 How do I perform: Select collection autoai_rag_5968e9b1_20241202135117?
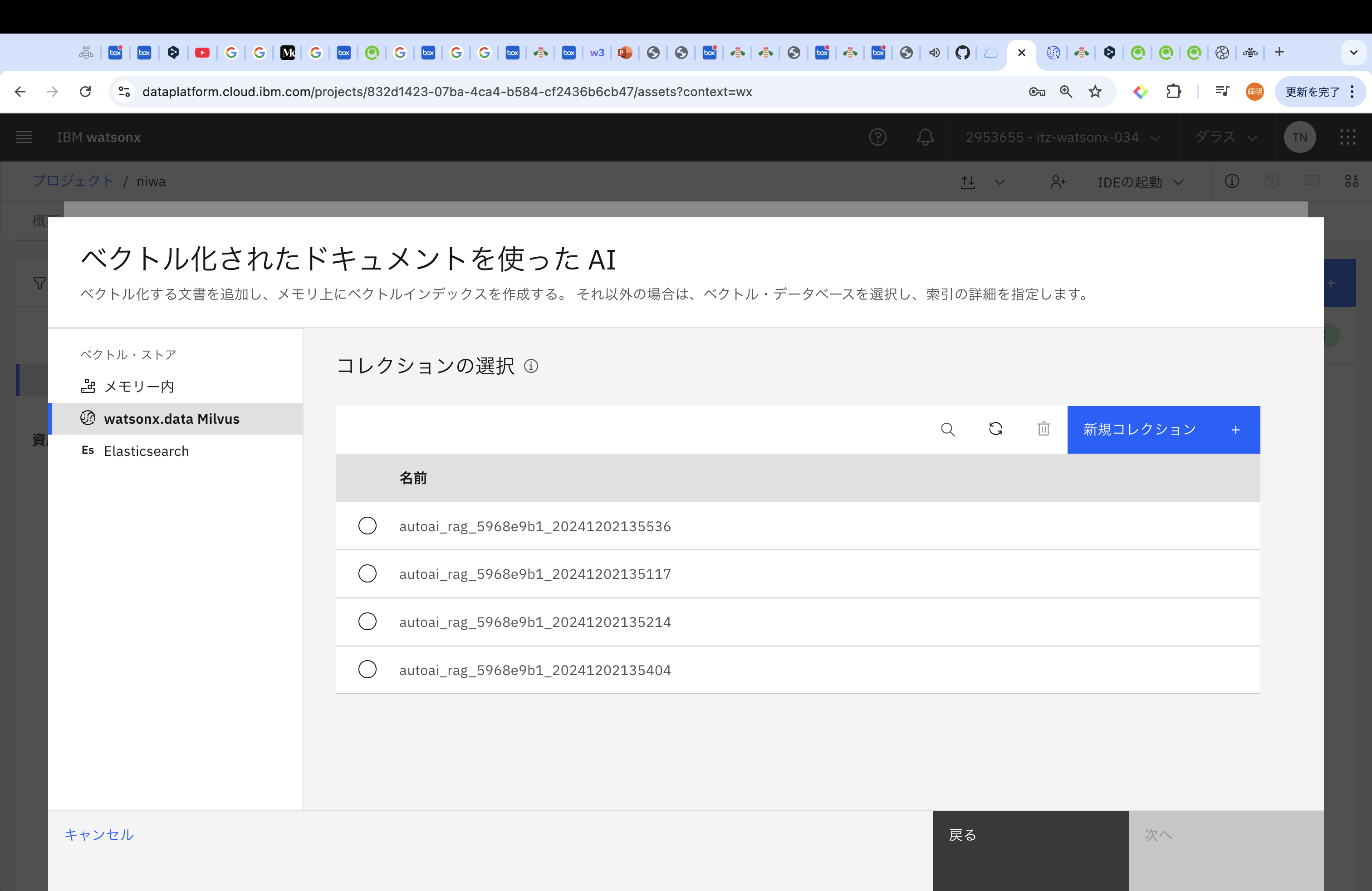(x=367, y=574)
